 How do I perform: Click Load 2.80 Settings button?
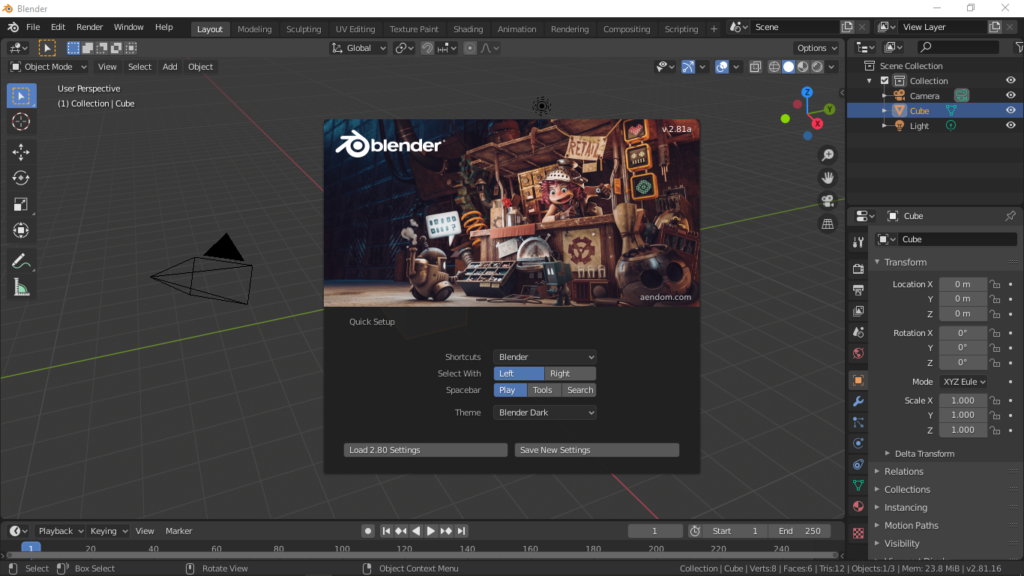click(x=425, y=450)
